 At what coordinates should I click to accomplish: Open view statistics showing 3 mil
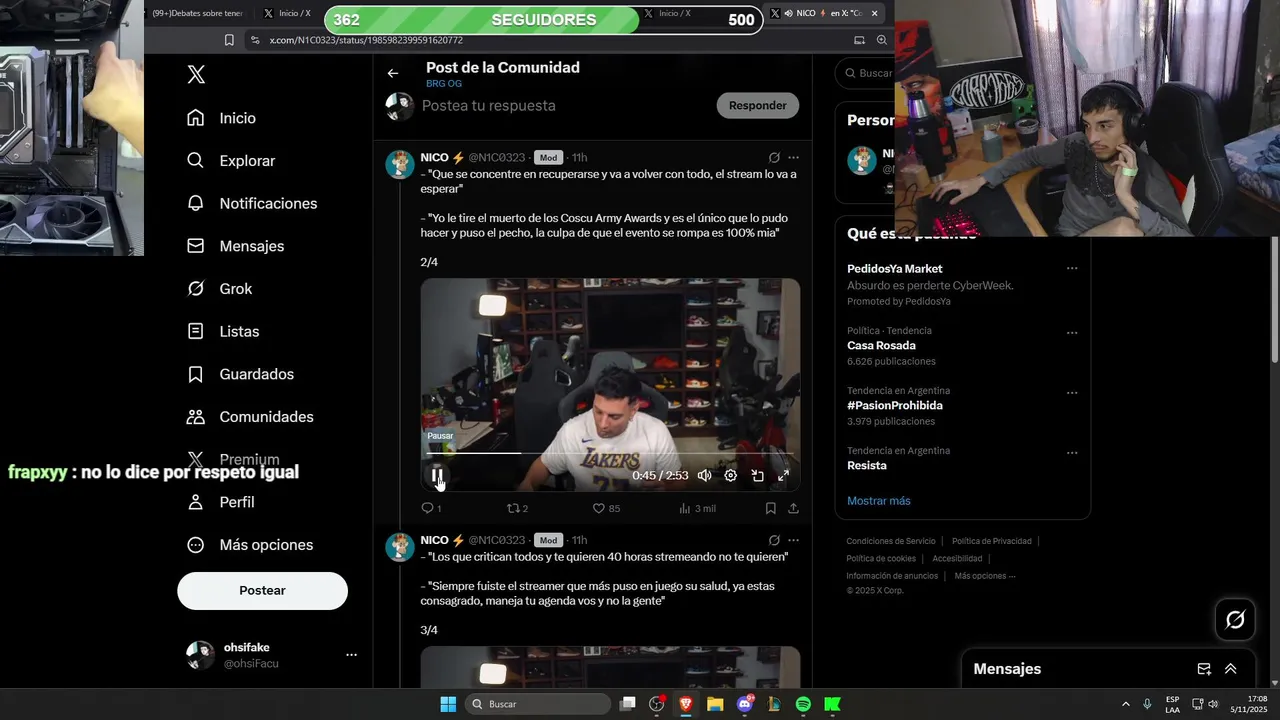click(x=697, y=509)
